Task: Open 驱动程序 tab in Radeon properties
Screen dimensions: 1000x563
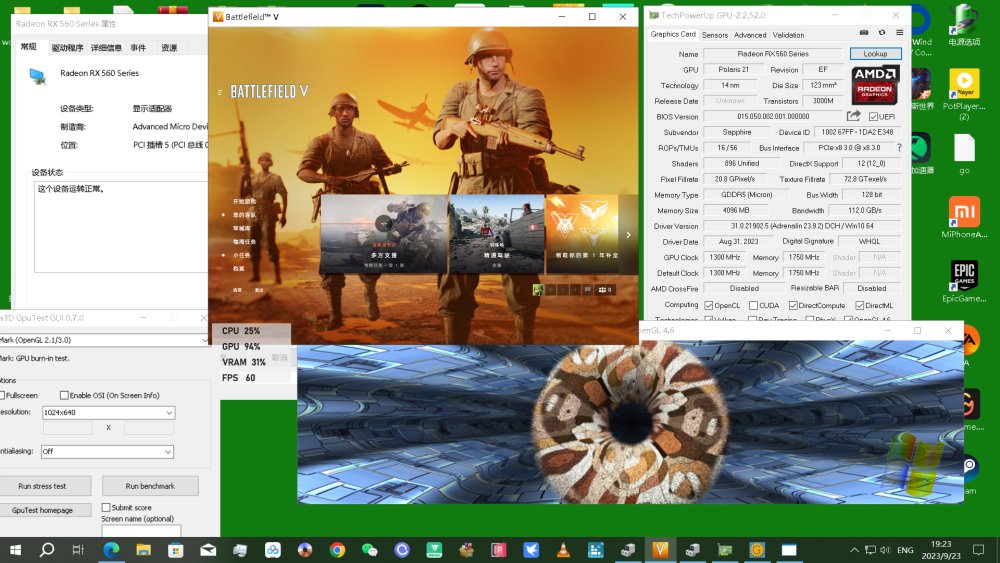Action: tap(67, 48)
